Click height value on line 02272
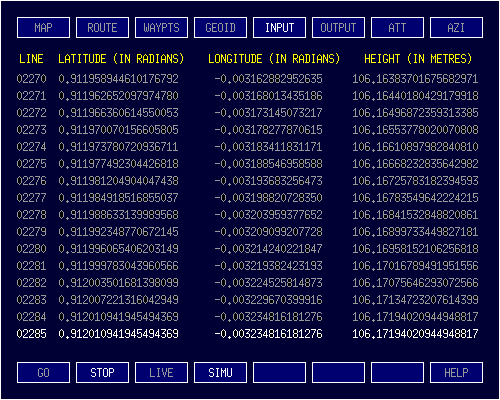Viewport: 500px width, 400px height. pos(415,113)
